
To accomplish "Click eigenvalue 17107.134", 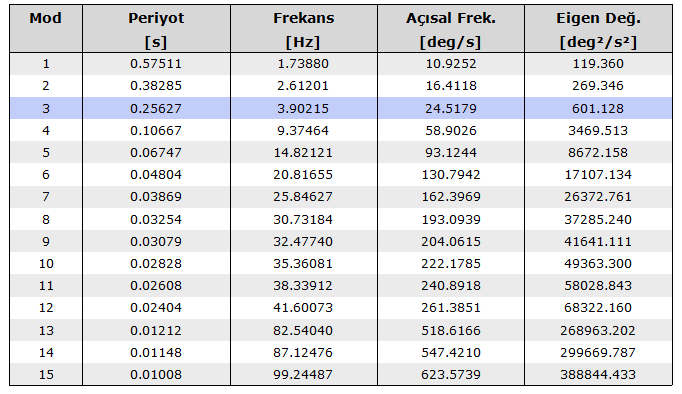I will point(598,175).
